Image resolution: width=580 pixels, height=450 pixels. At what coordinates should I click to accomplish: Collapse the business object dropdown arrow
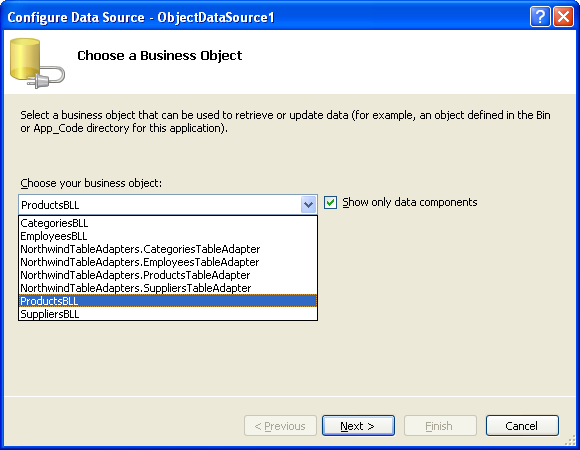(x=308, y=204)
